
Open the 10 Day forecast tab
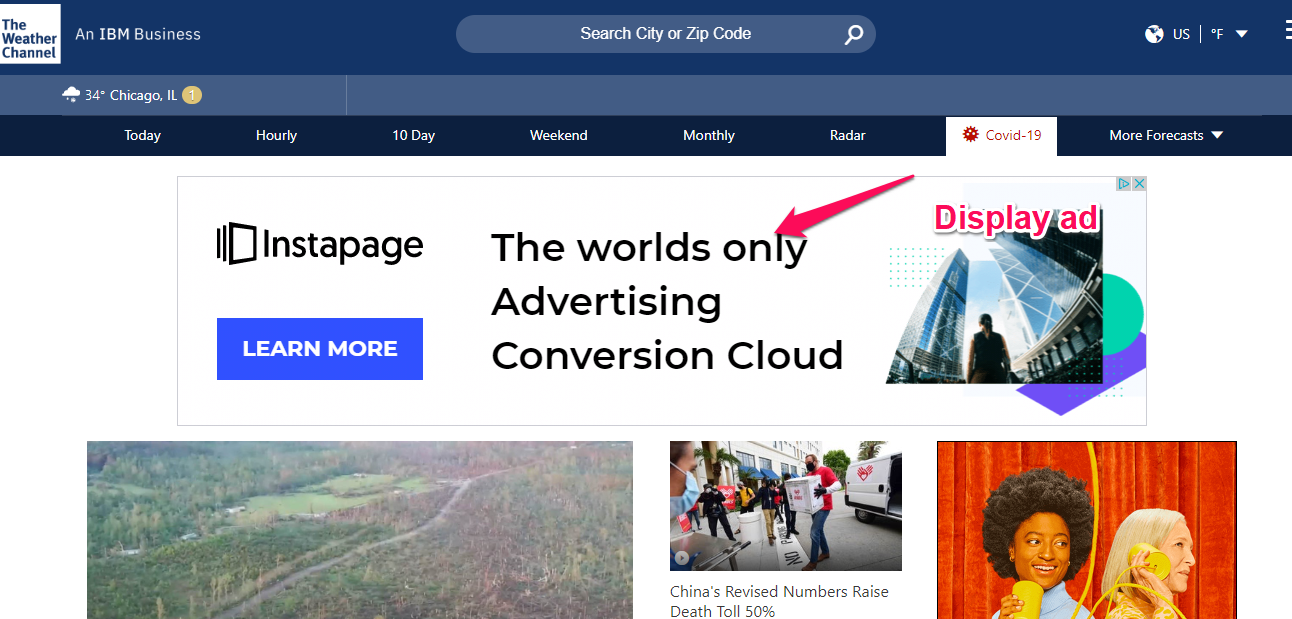(413, 135)
